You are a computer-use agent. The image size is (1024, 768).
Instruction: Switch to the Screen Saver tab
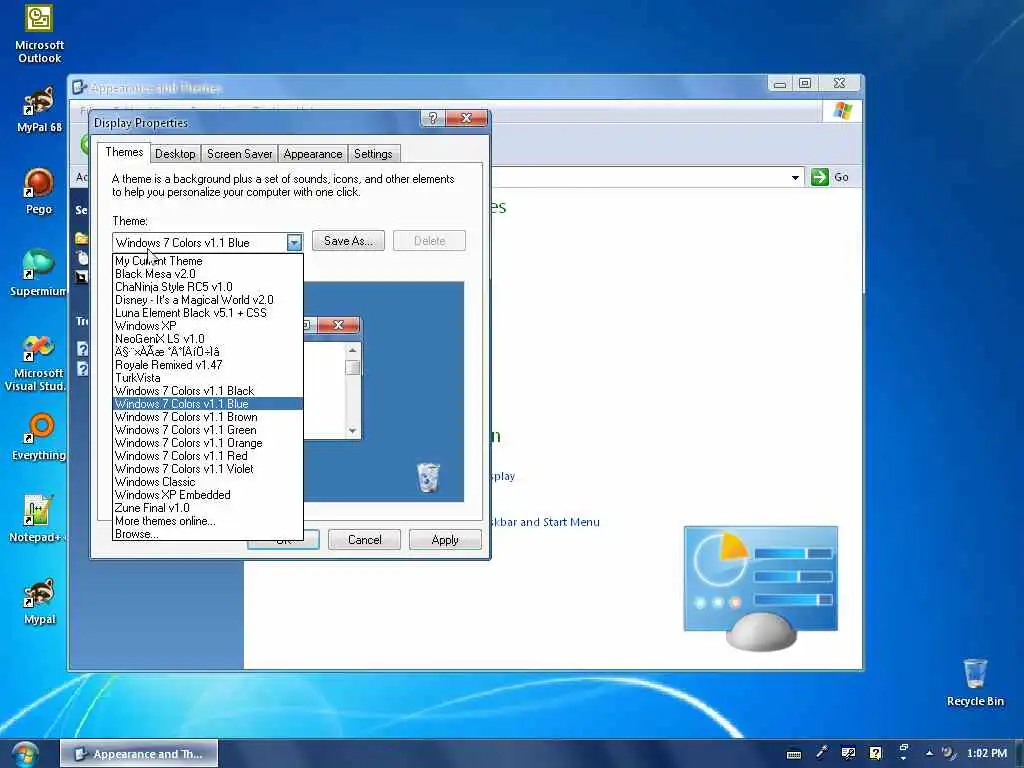click(x=240, y=154)
